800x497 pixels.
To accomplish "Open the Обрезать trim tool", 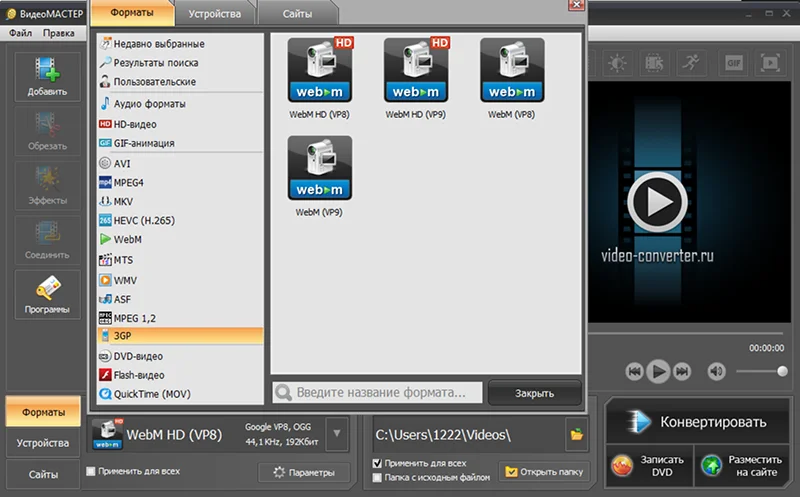I will (x=47, y=131).
